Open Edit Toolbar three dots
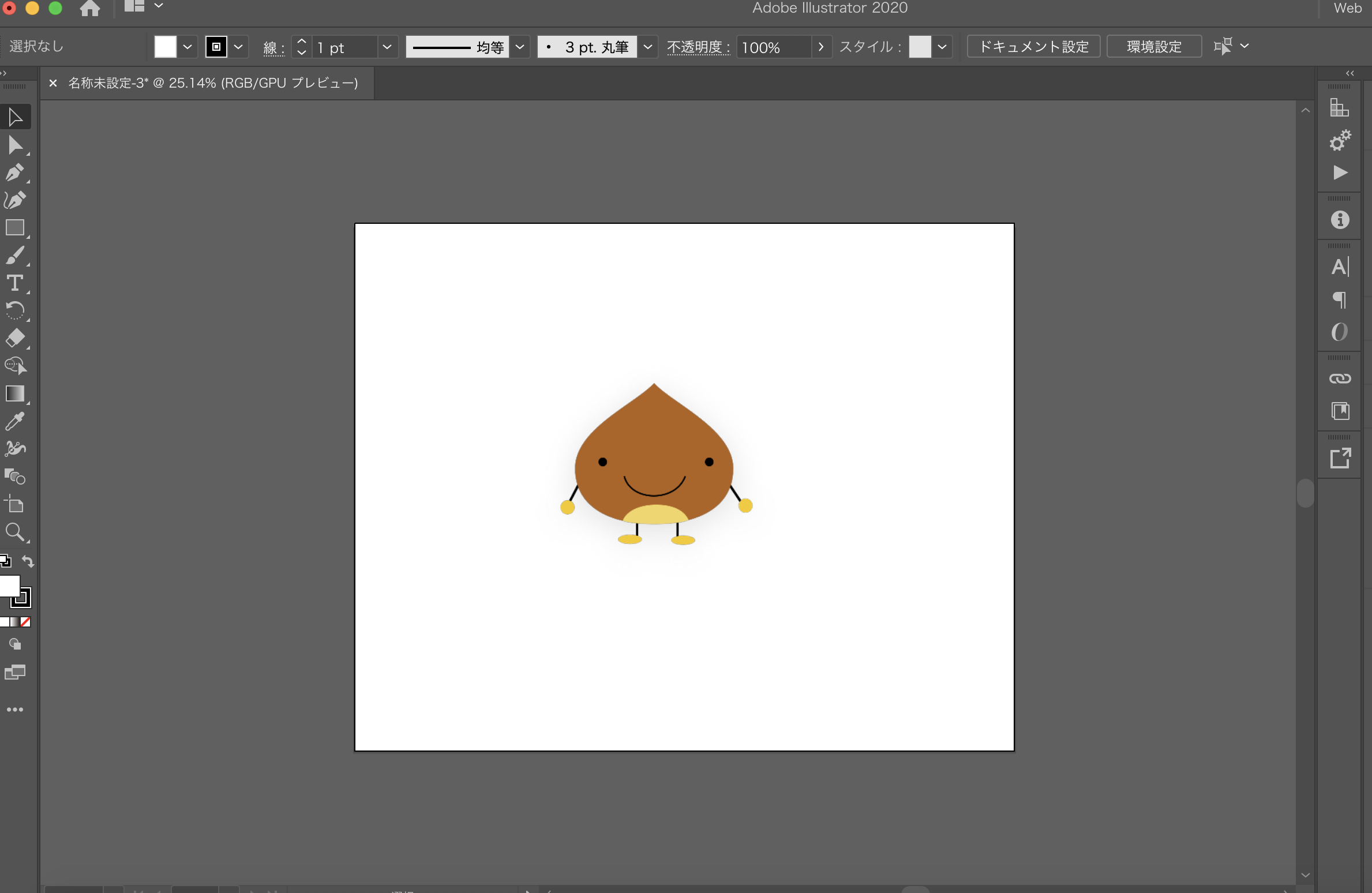This screenshot has width=1372, height=893. pos(16,710)
